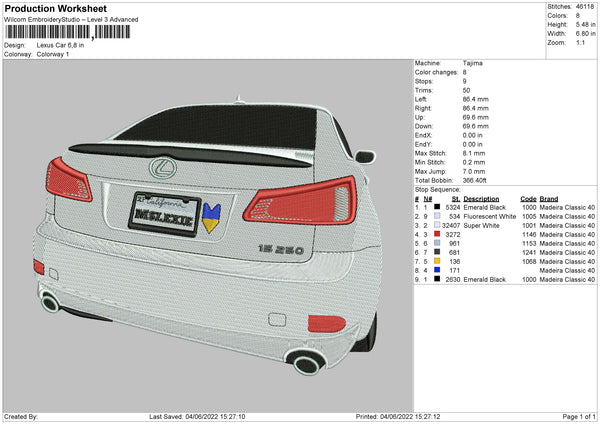This screenshot has width=600, height=424.
Task: Click the Width value 6.80 in
Action: click(x=585, y=34)
